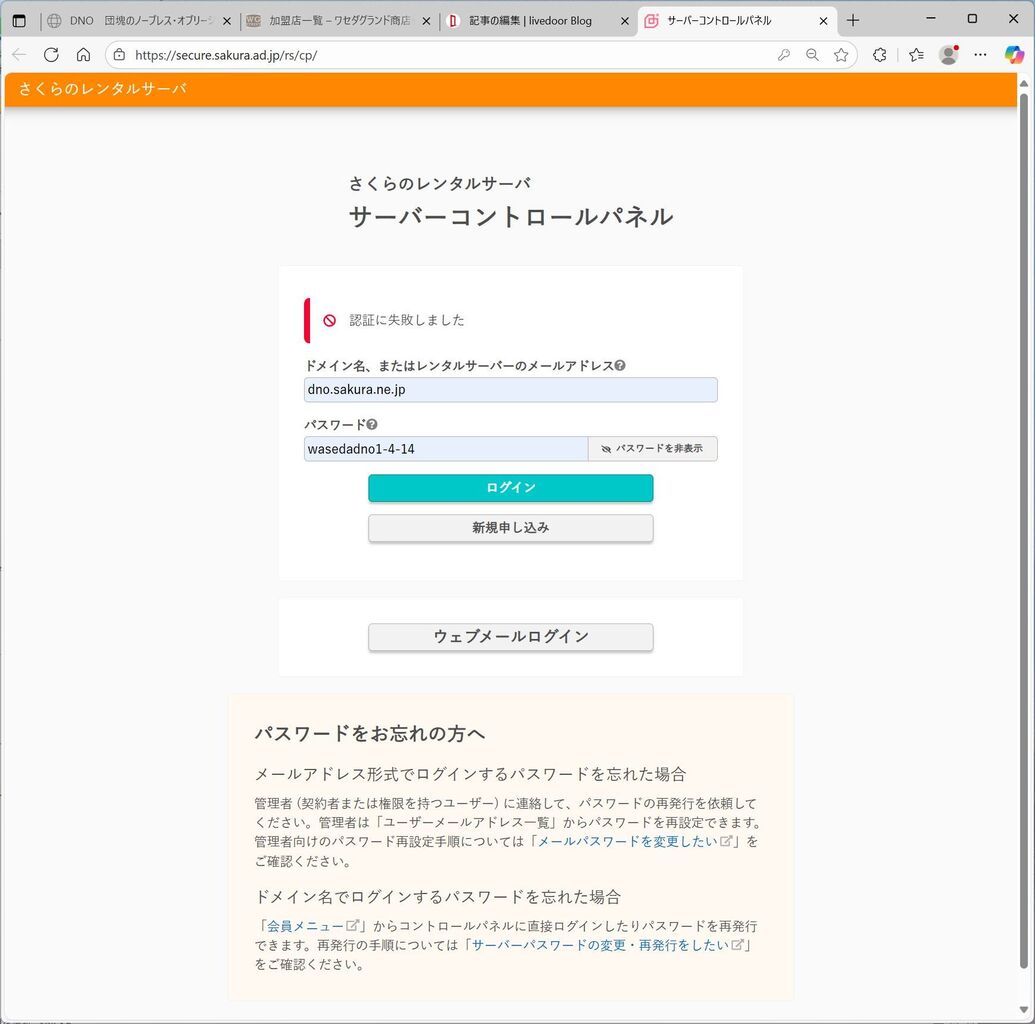
Task: Click さくらのレンタルサーバ header logo text
Action: (x=102, y=89)
